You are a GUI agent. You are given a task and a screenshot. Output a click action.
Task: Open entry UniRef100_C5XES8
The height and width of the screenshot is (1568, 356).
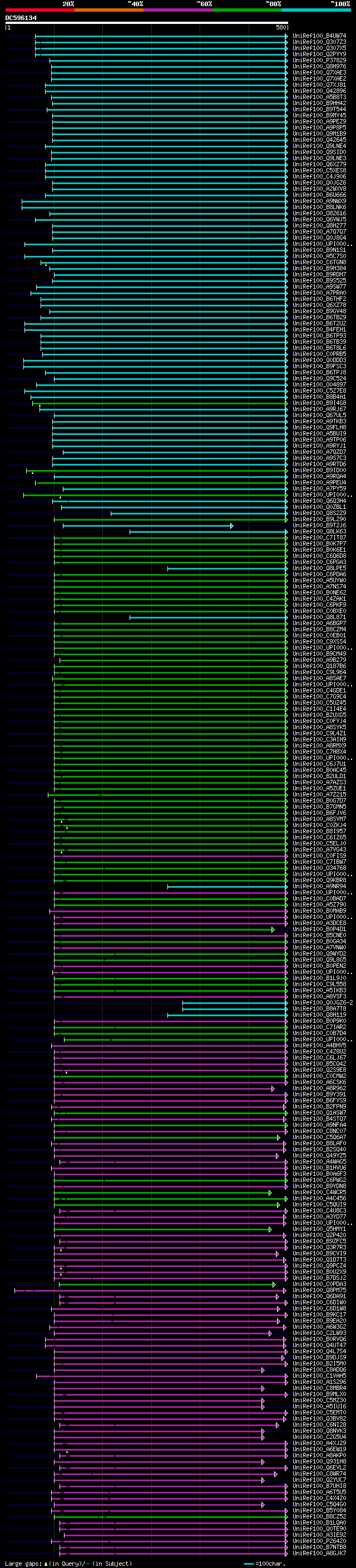319,170
